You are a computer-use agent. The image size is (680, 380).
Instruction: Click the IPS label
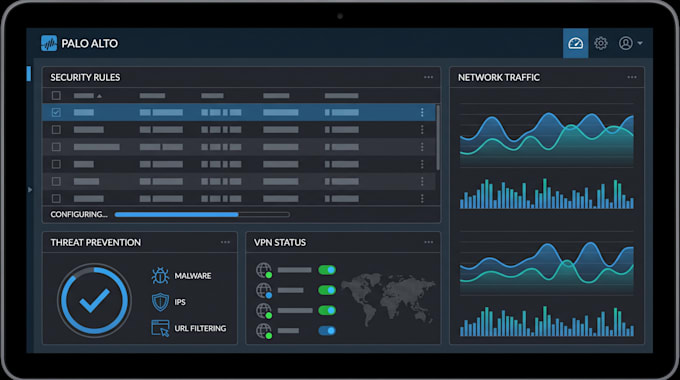click(180, 302)
